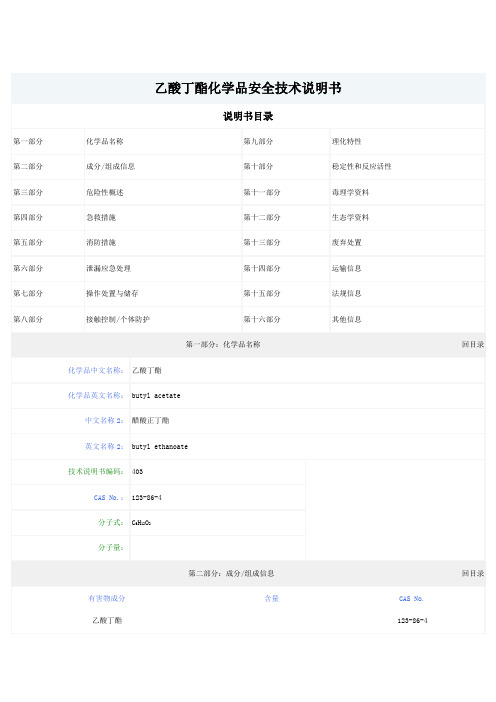Open the 稳定性和反应活性 contents entry

pyautogui.click(x=362, y=167)
